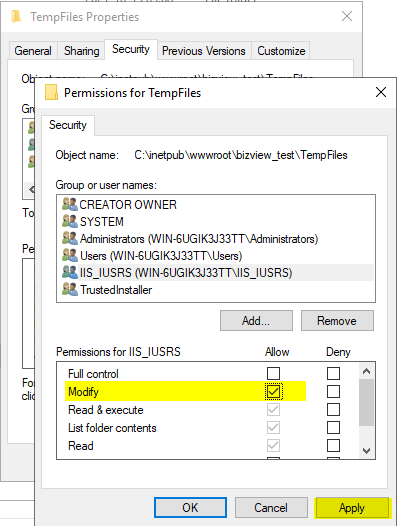Confirm with the OK button

pyautogui.click(x=190, y=508)
